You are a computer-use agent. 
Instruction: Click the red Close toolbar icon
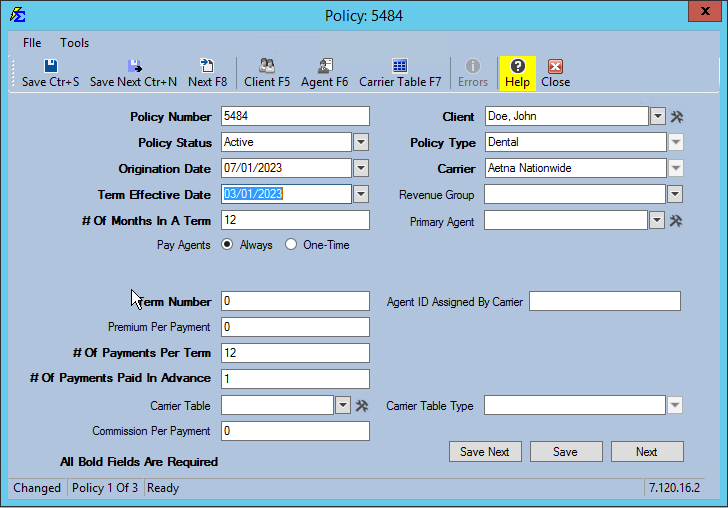(x=555, y=66)
